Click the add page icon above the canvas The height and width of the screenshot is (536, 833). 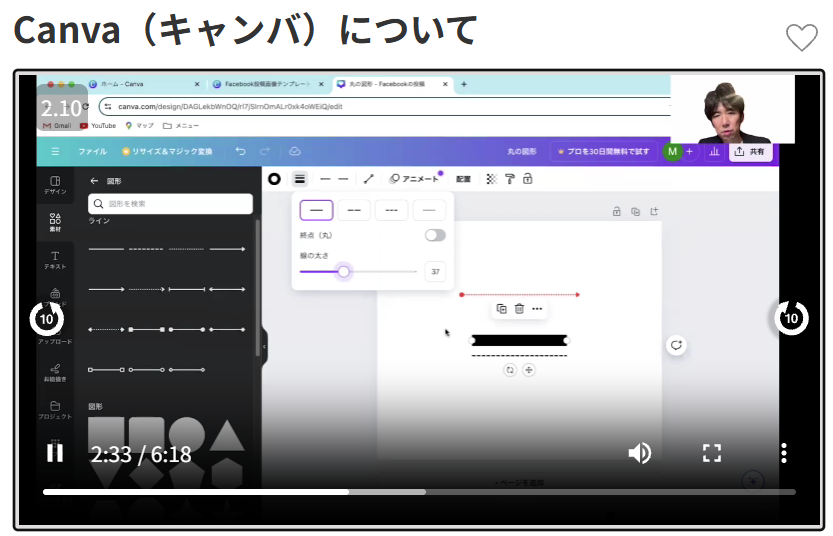tap(654, 211)
